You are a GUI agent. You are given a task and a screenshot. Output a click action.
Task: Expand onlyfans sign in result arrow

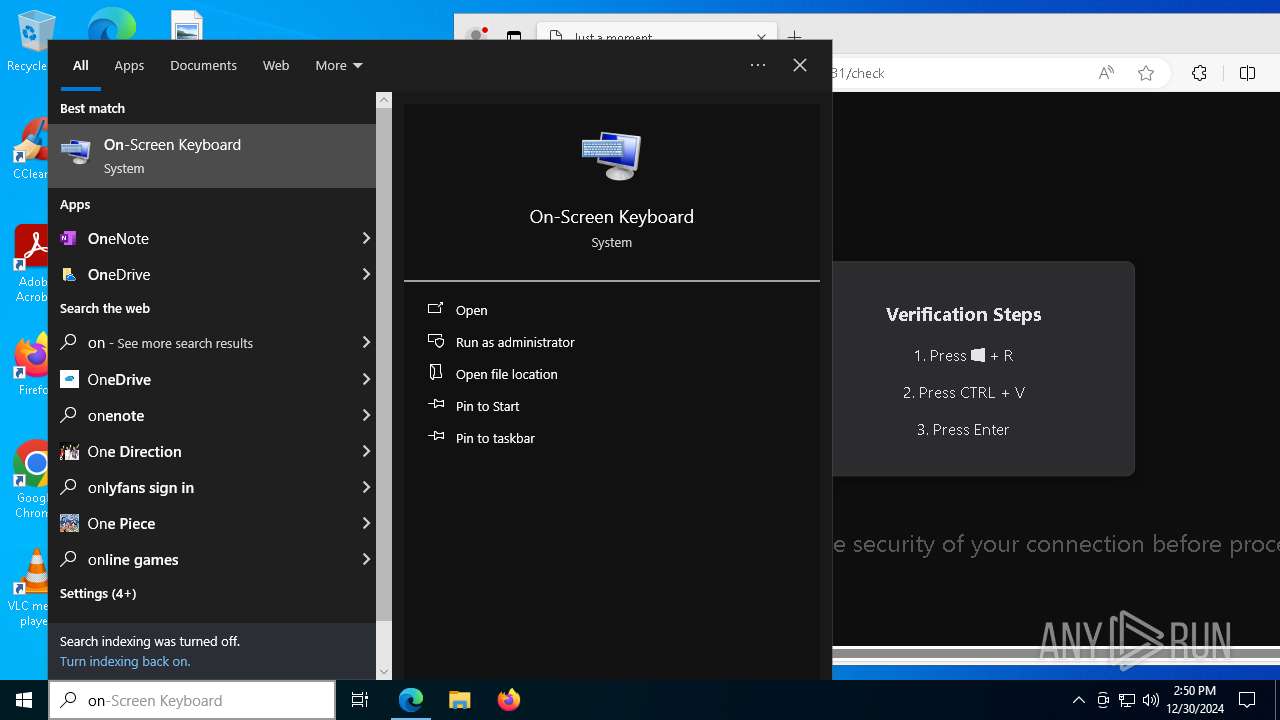coord(366,487)
